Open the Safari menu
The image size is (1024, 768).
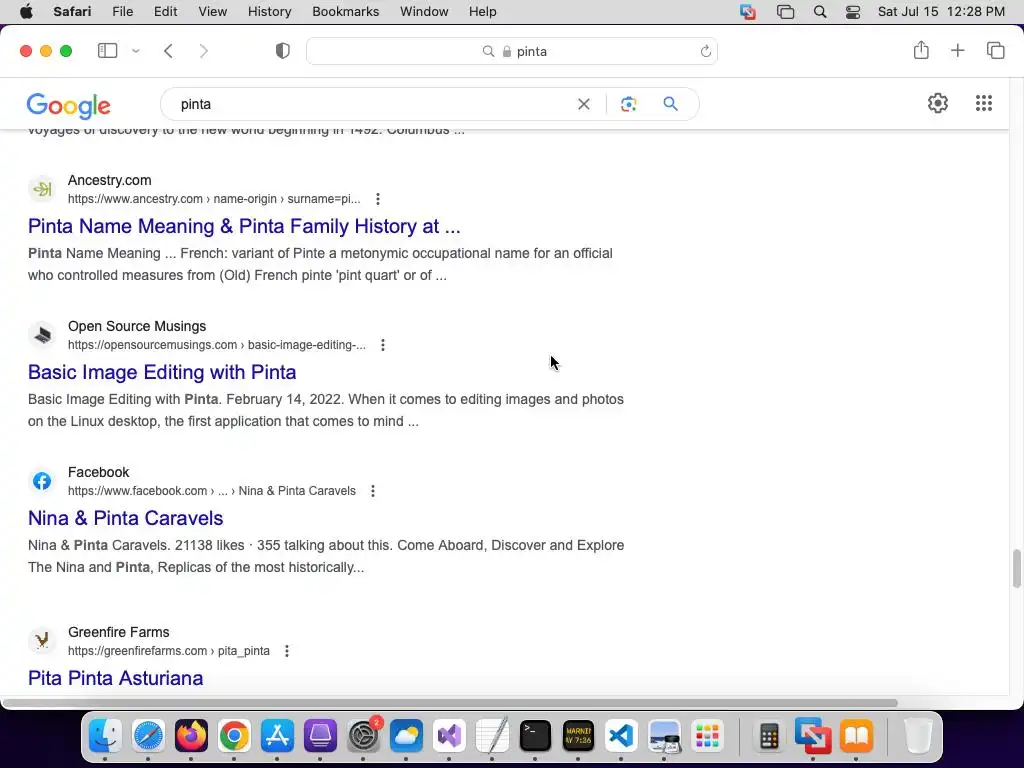click(x=72, y=12)
